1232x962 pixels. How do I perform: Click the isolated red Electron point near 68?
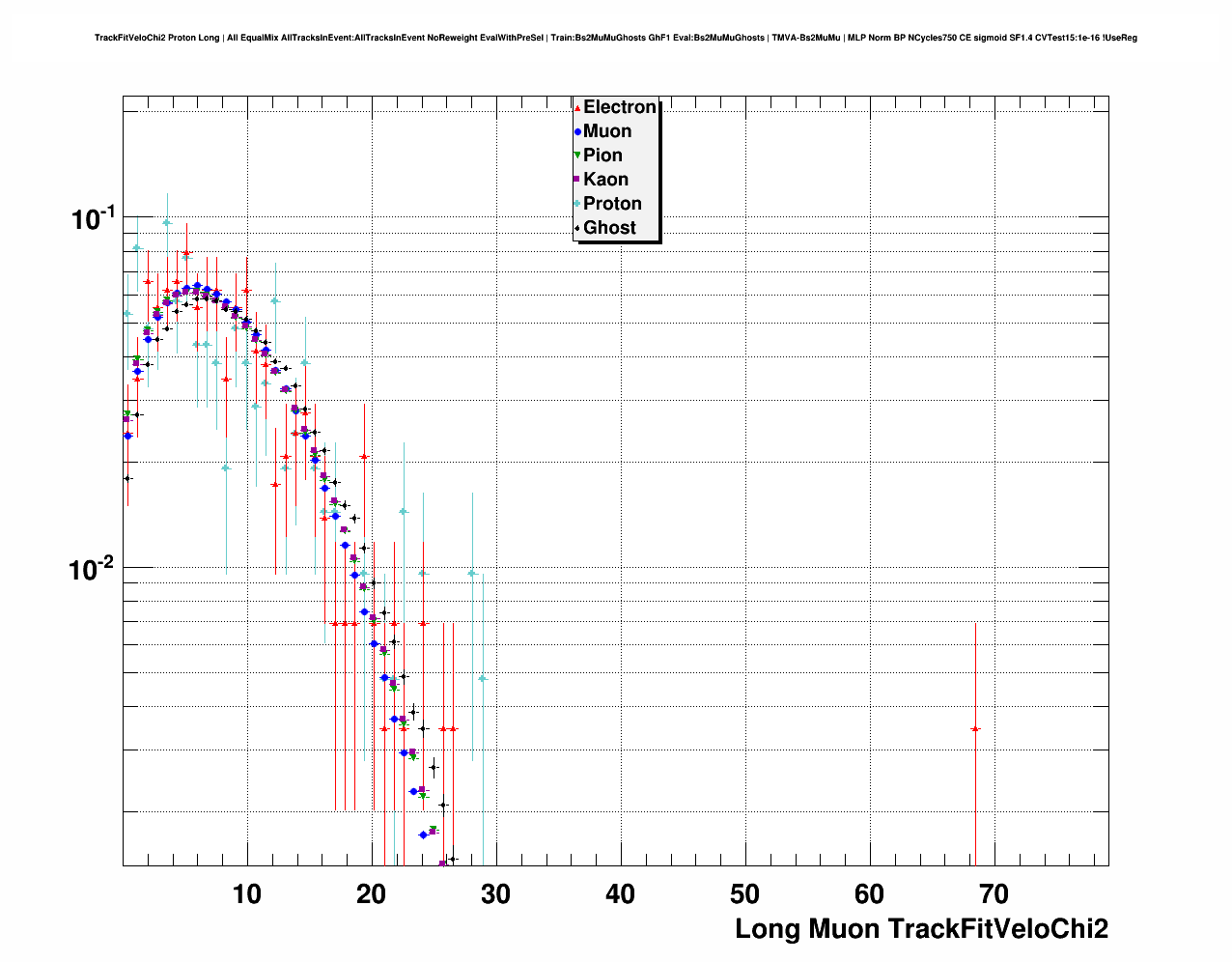[975, 729]
